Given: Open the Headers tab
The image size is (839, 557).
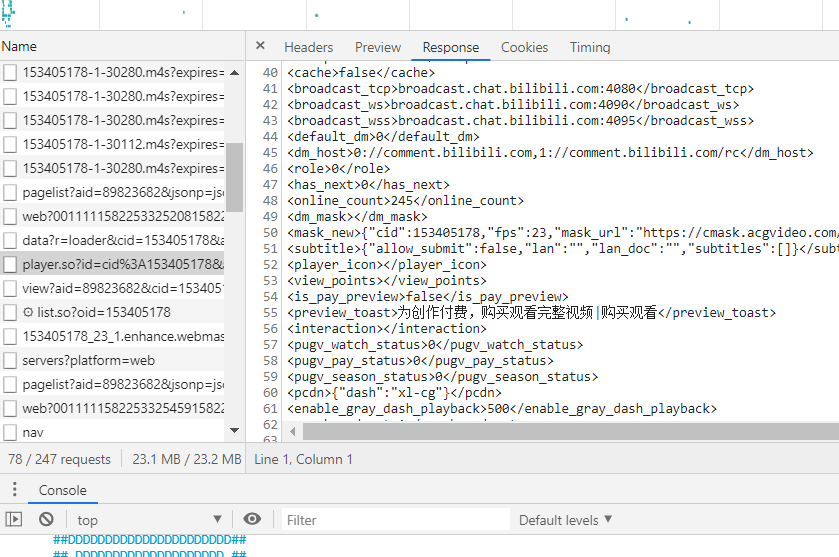Looking at the screenshot, I should (x=308, y=47).
